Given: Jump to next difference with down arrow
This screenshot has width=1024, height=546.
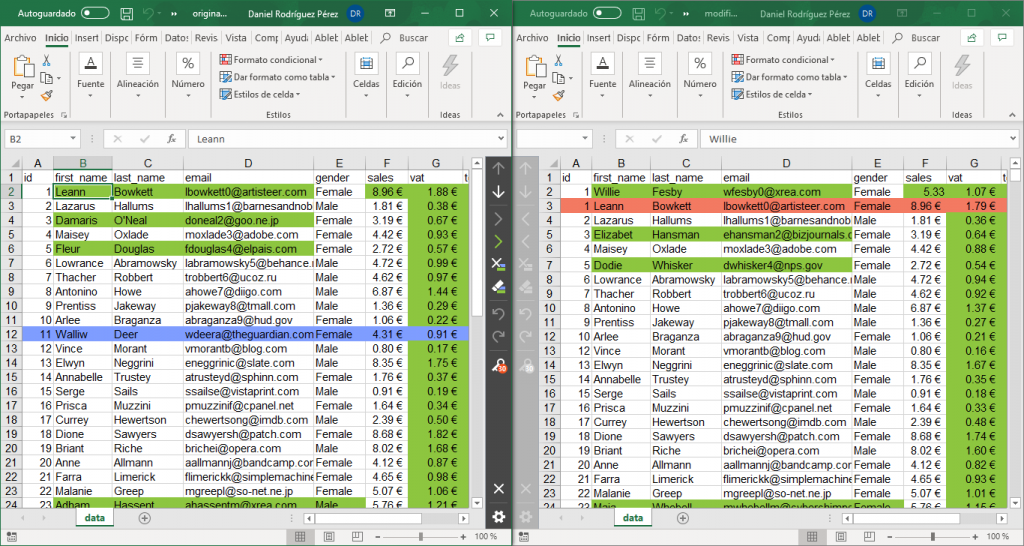Looking at the screenshot, I should coord(498,192).
